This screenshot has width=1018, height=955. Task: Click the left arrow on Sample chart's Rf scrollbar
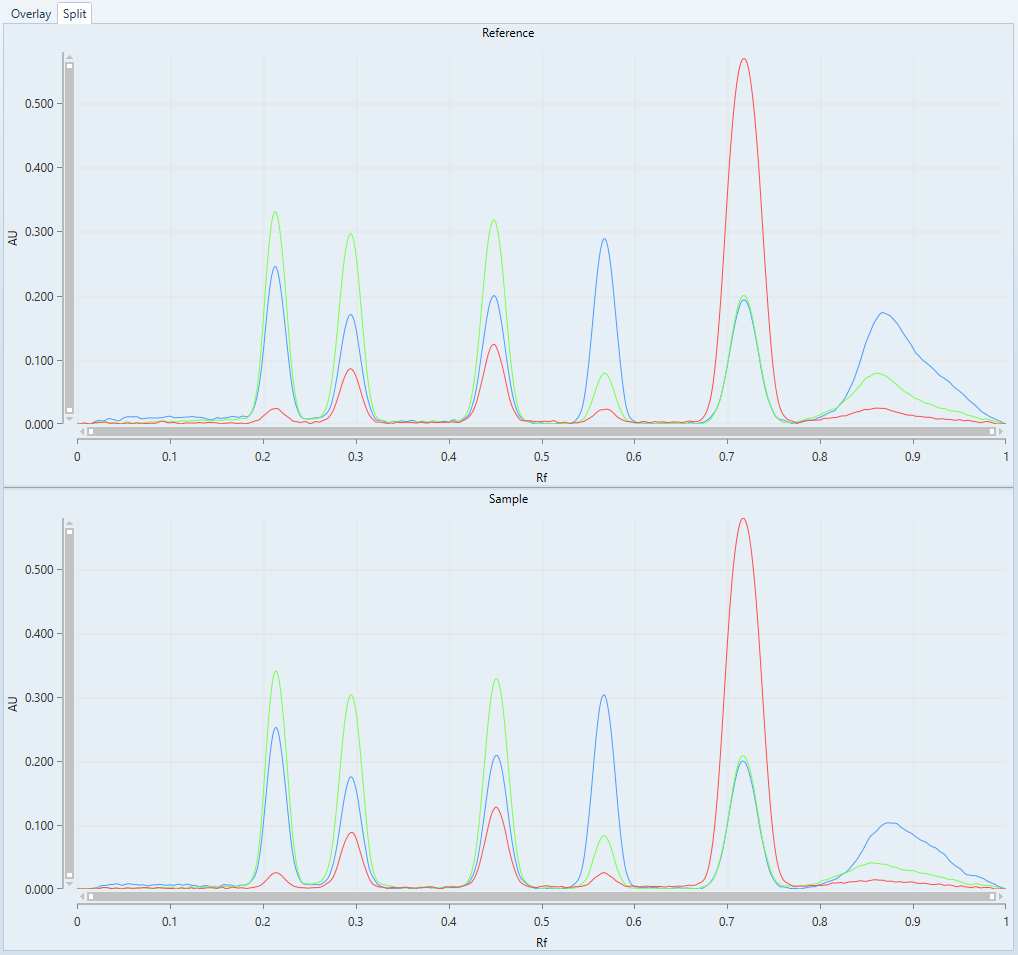(82, 897)
